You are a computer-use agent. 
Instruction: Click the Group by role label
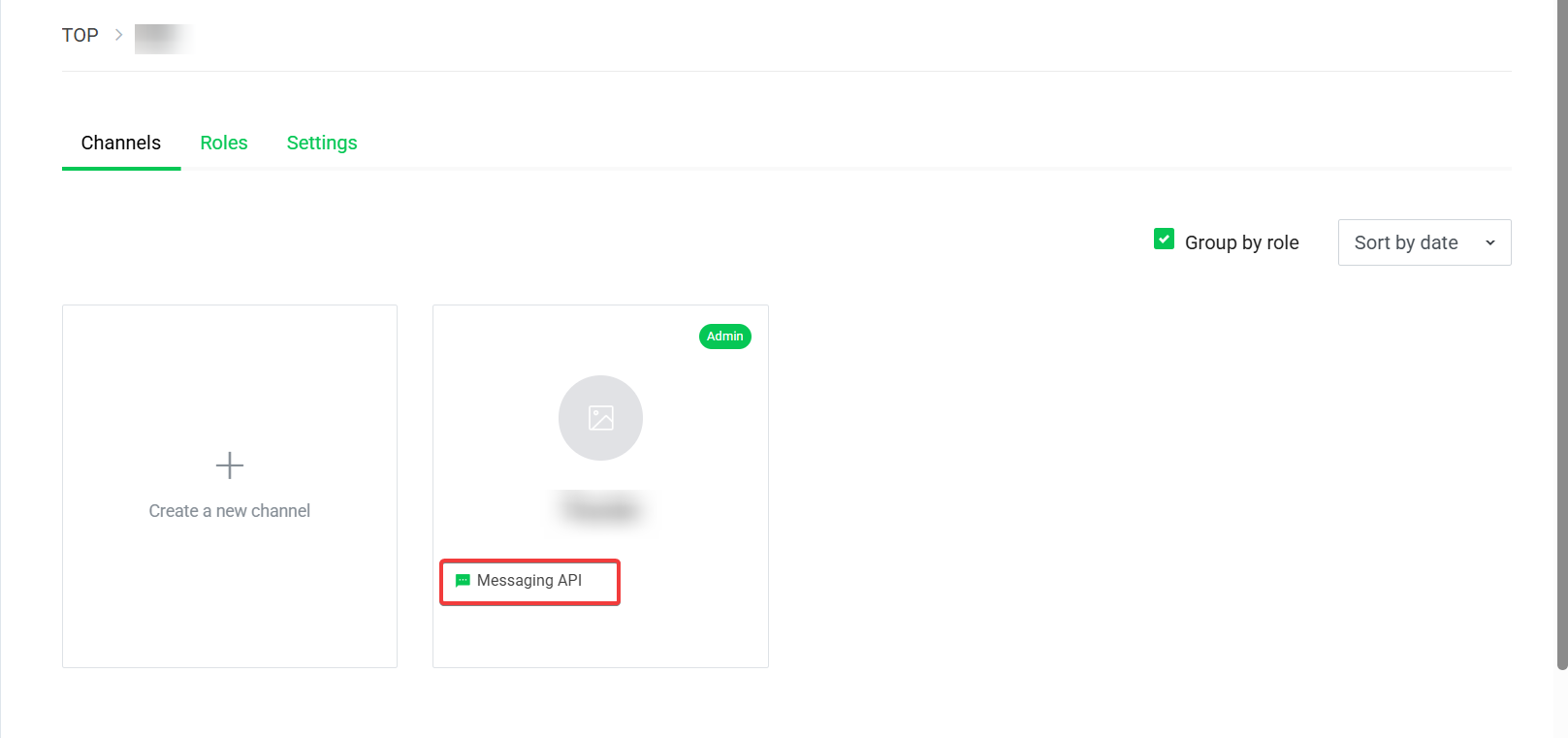[x=1241, y=242]
